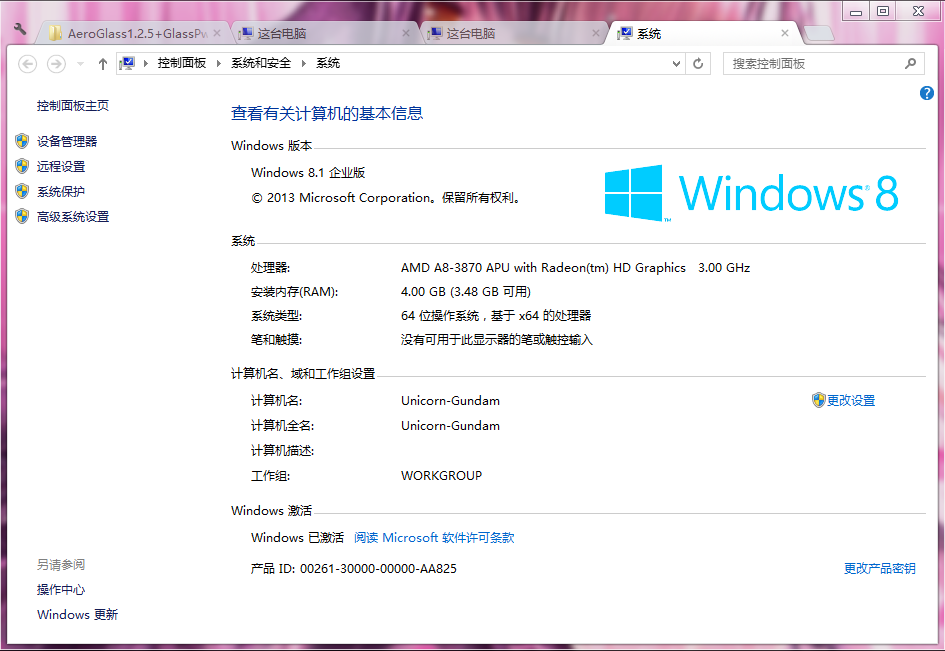
Task: Expand the arrow after 控制面板 breadcrumb
Action: click(219, 63)
